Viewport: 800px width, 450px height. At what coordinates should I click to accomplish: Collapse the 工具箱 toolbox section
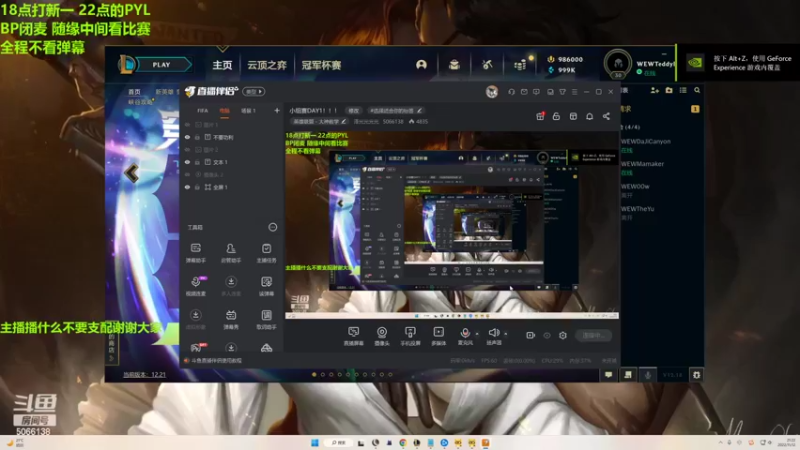pyautogui.click(x=272, y=227)
